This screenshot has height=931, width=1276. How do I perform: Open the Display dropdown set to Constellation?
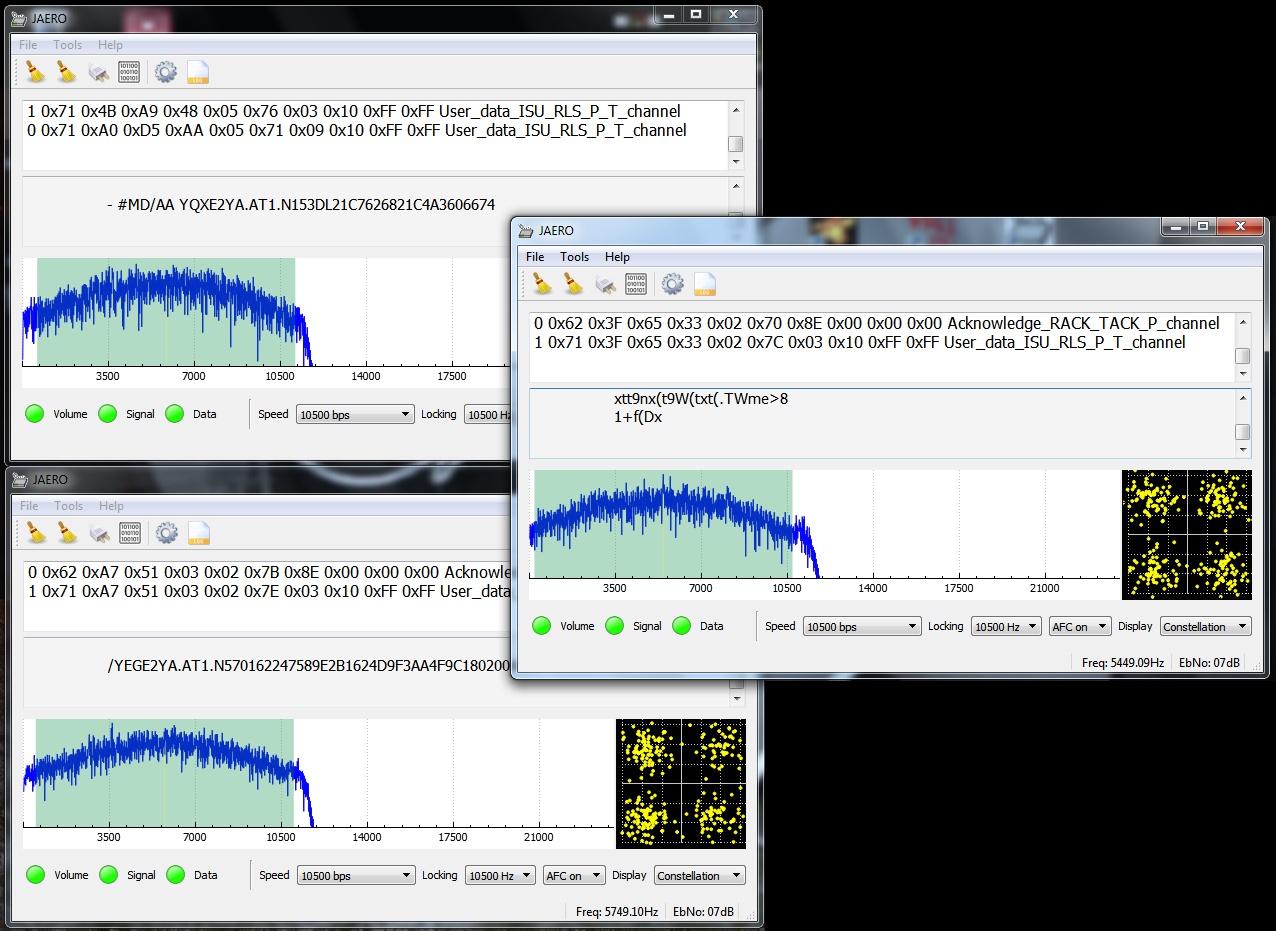pyautogui.click(x=1205, y=626)
